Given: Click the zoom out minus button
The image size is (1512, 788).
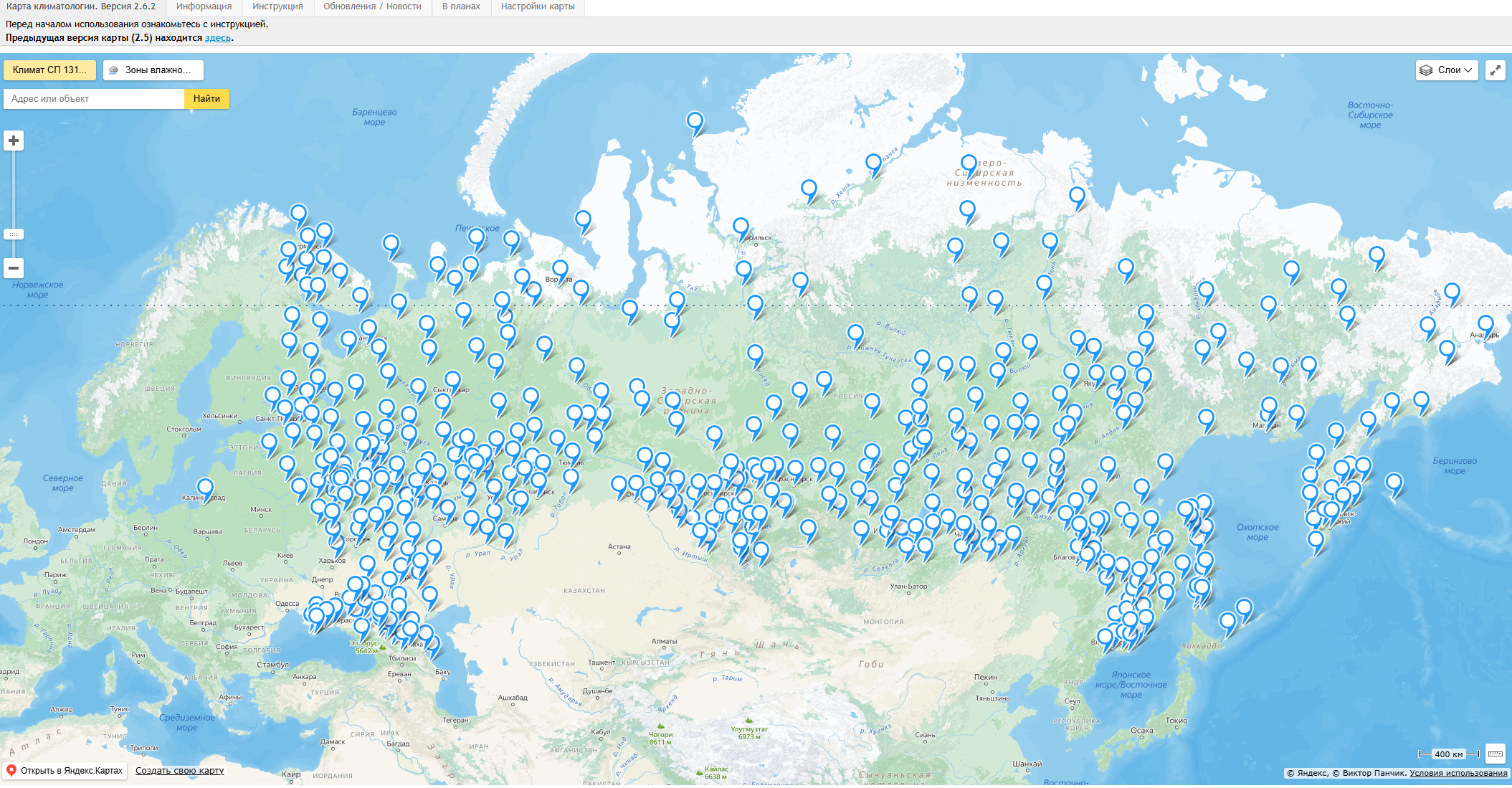Looking at the screenshot, I should 14,268.
